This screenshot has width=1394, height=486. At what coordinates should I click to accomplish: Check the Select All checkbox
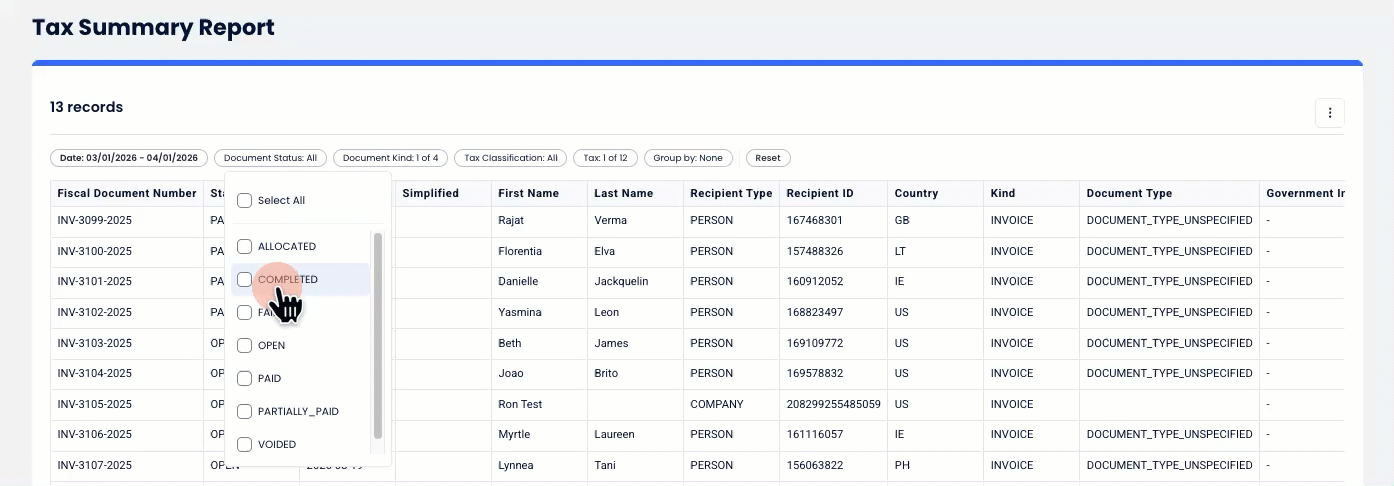click(244, 200)
